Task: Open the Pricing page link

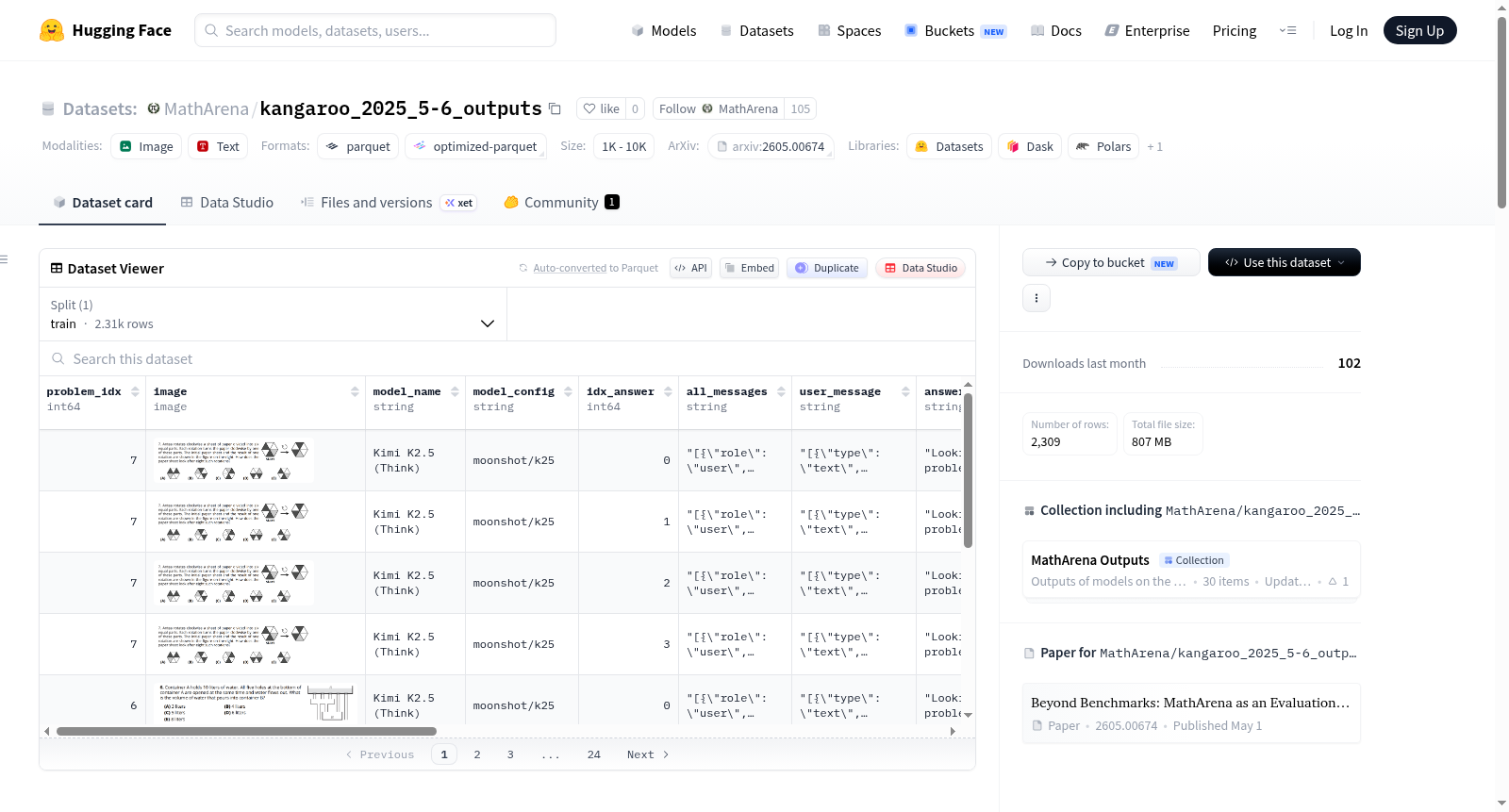Action: tap(1235, 30)
